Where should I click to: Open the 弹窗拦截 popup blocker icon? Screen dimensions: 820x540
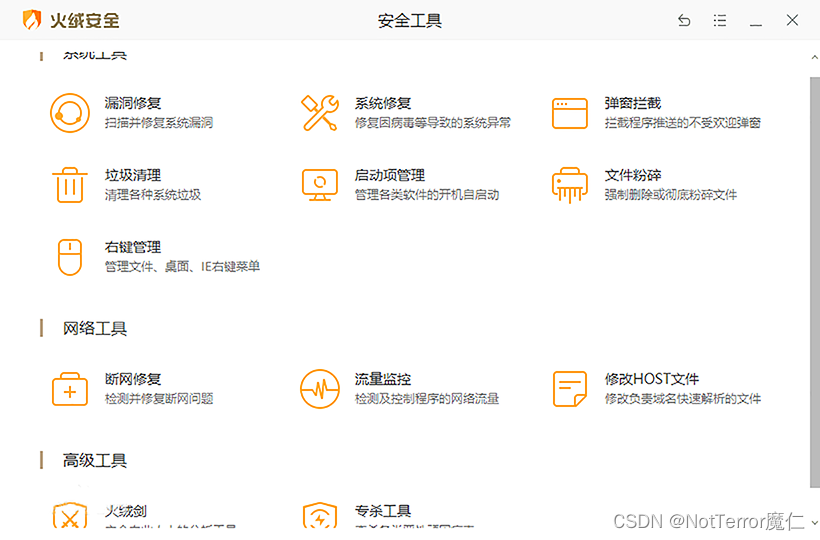coord(570,113)
